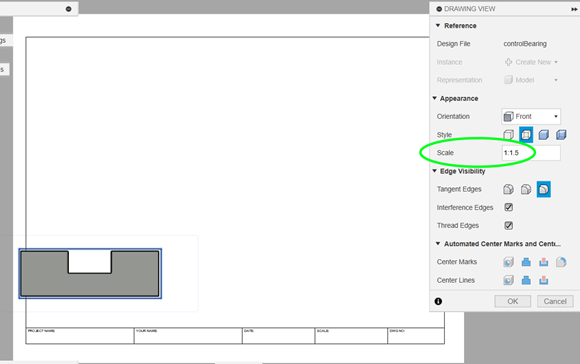Collapse the Reference section
This screenshot has height=364, width=580.
click(438, 26)
